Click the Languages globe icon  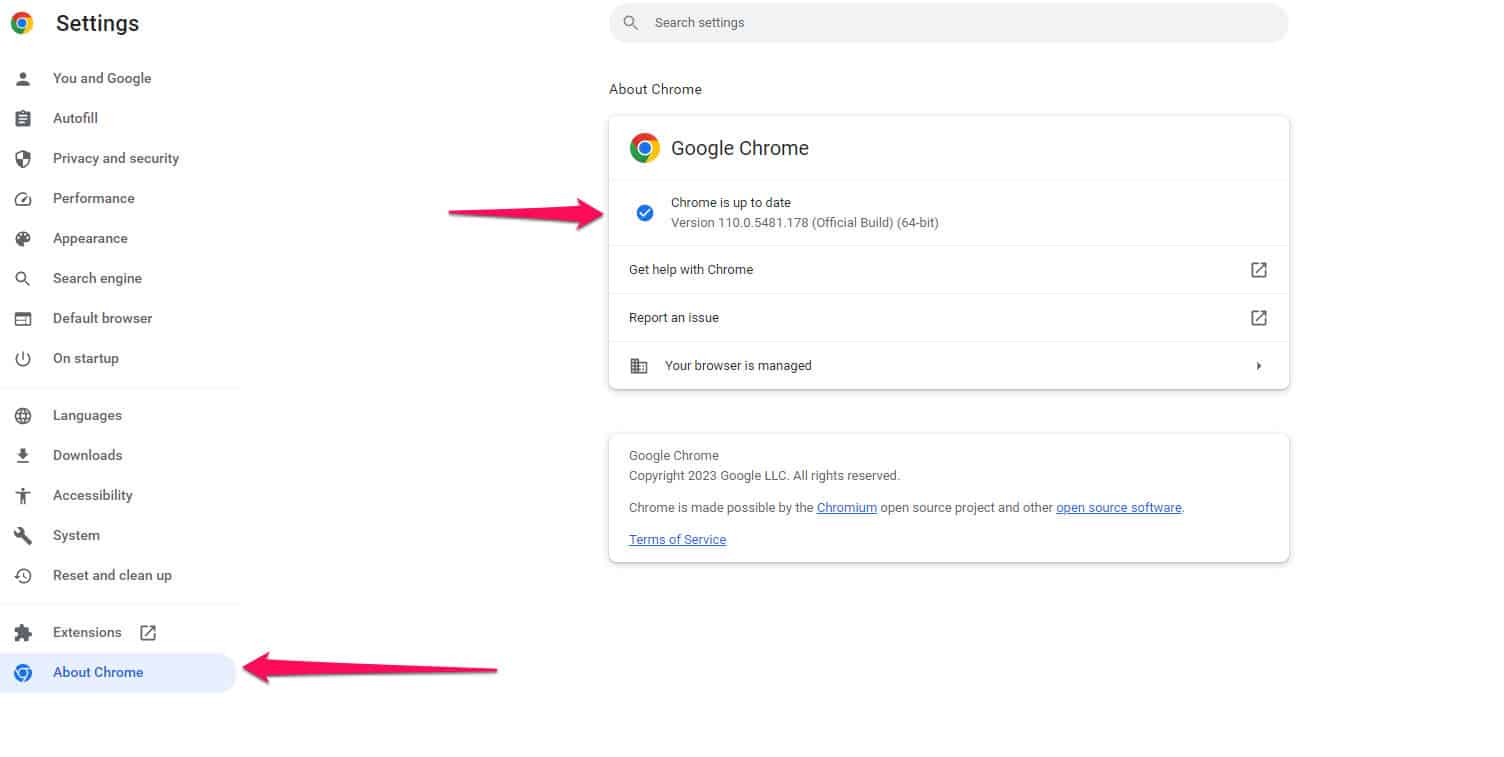(x=23, y=415)
